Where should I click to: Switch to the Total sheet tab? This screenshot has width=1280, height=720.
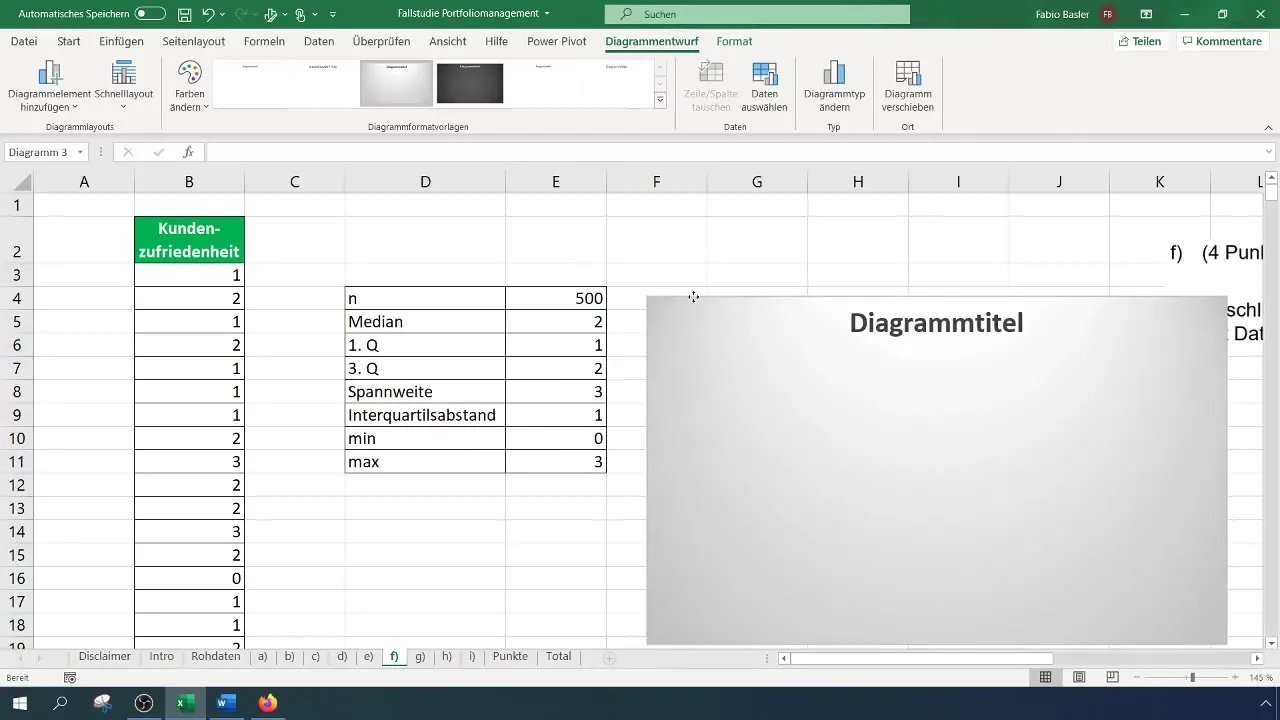[559, 657]
